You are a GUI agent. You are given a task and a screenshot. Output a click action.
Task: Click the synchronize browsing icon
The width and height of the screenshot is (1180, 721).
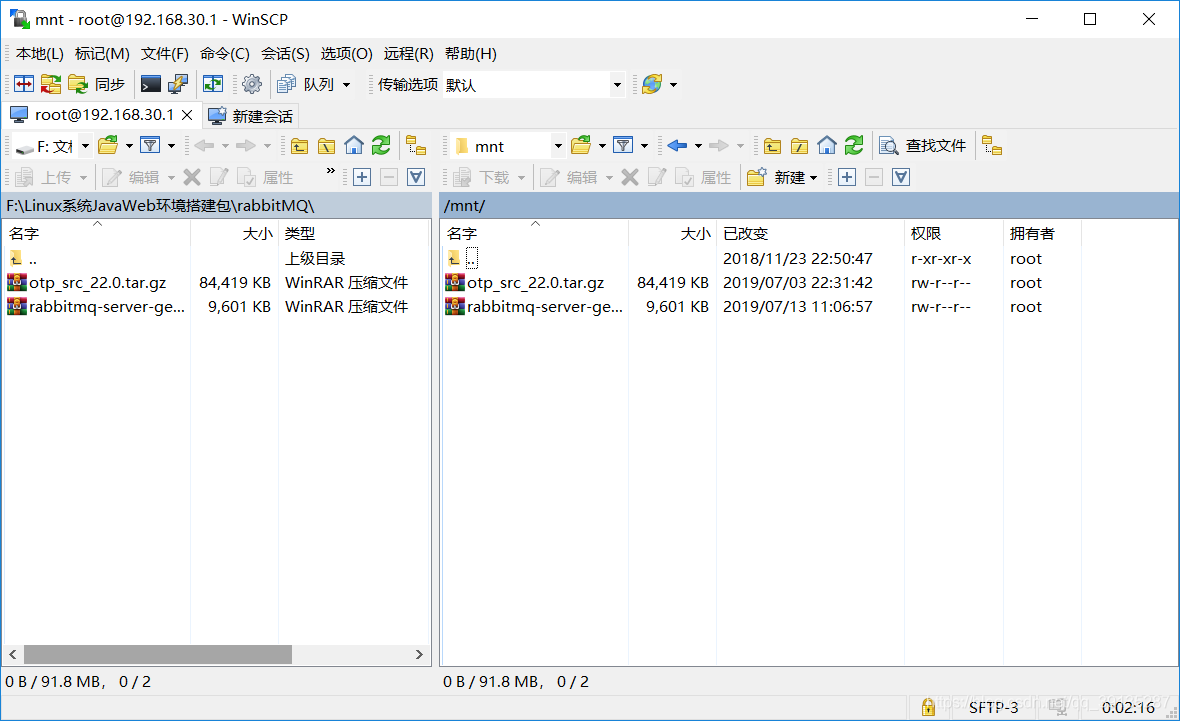pyautogui.click(x=213, y=84)
